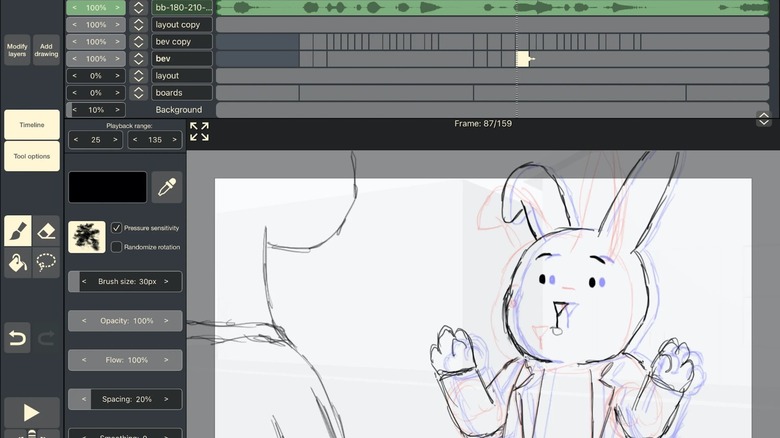
Task: Decrease bev layer opacity from 100%
Action: pyautogui.click(x=75, y=59)
